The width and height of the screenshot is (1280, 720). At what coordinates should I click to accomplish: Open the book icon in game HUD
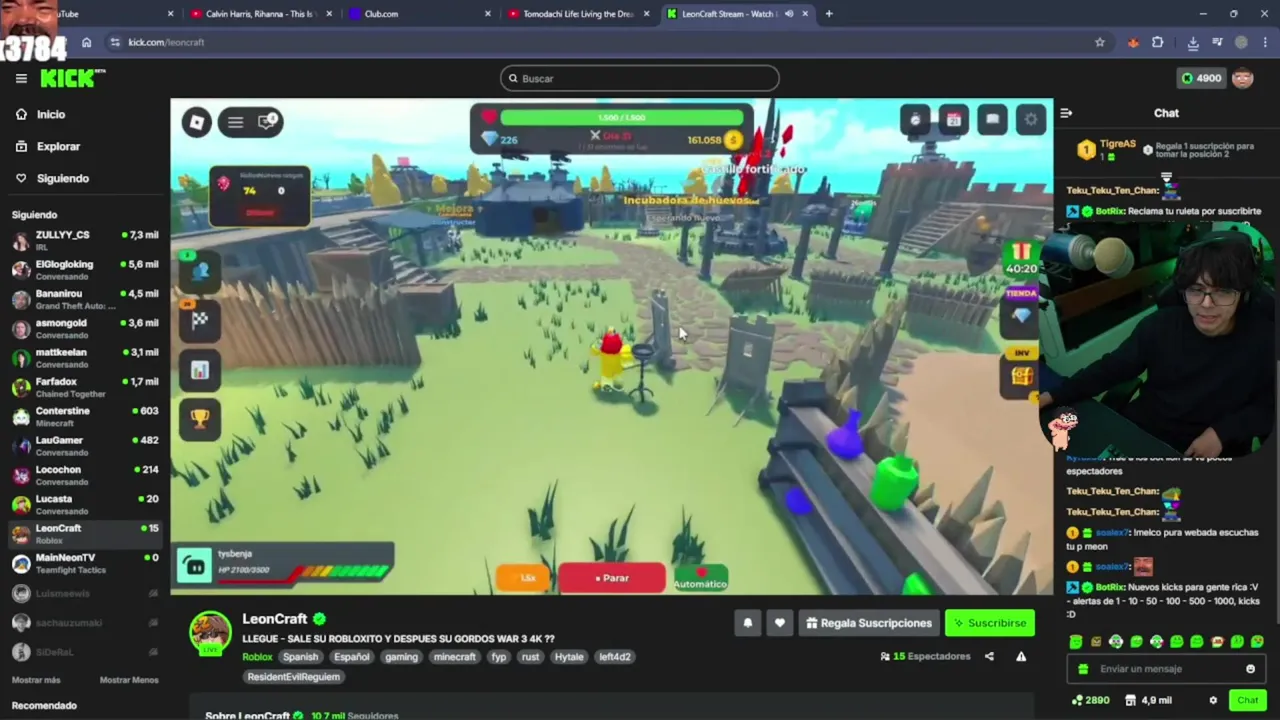coord(992,120)
